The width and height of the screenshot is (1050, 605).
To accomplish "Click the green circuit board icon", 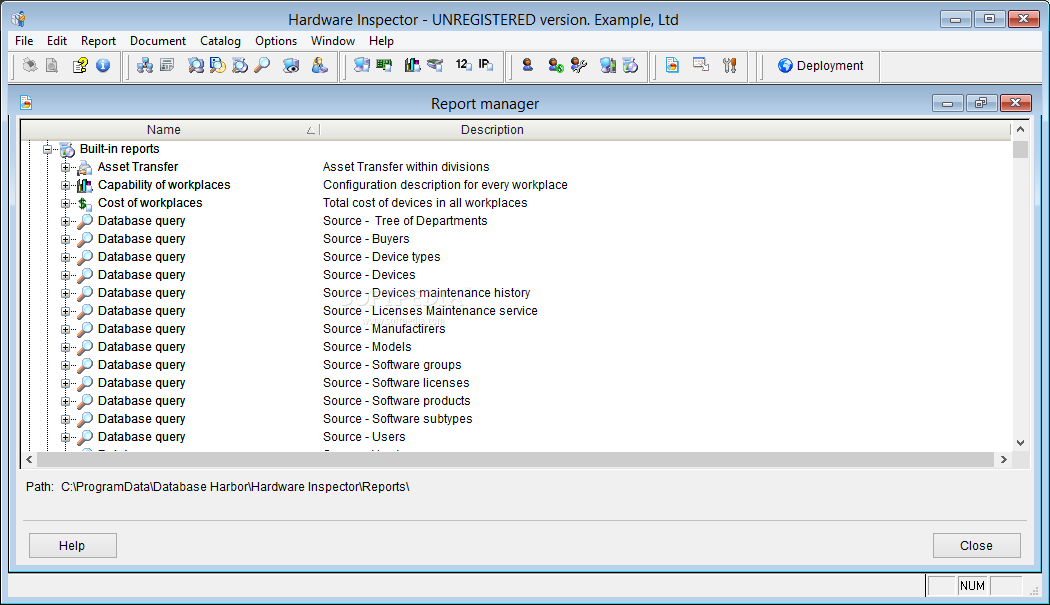I will [384, 65].
